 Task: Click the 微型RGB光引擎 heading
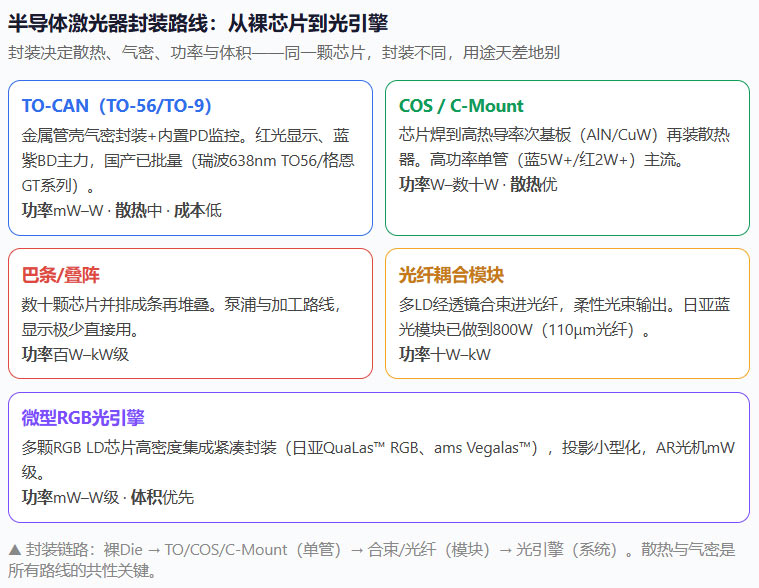(x=83, y=418)
